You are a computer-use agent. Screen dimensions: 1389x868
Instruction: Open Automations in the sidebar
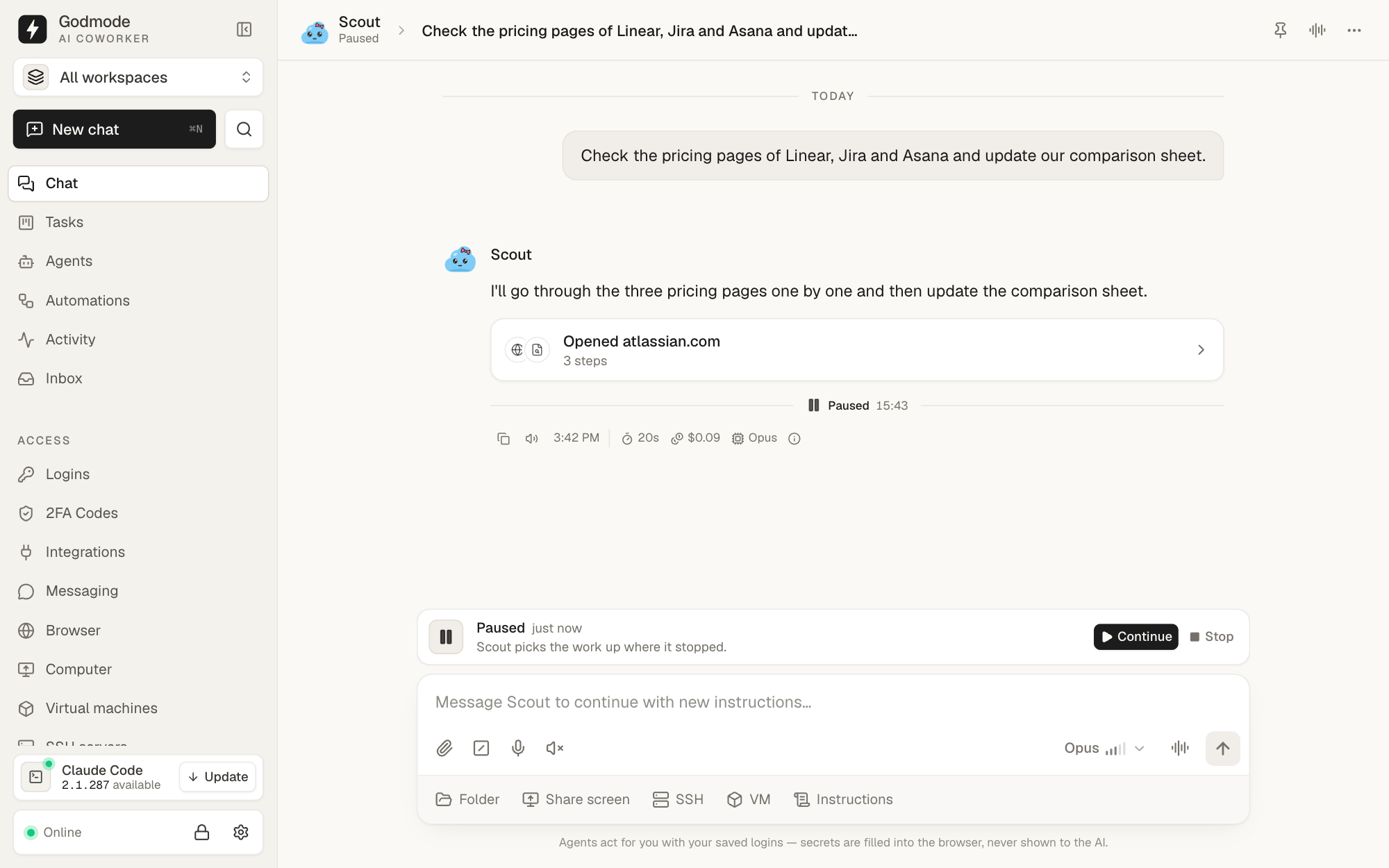(x=138, y=301)
